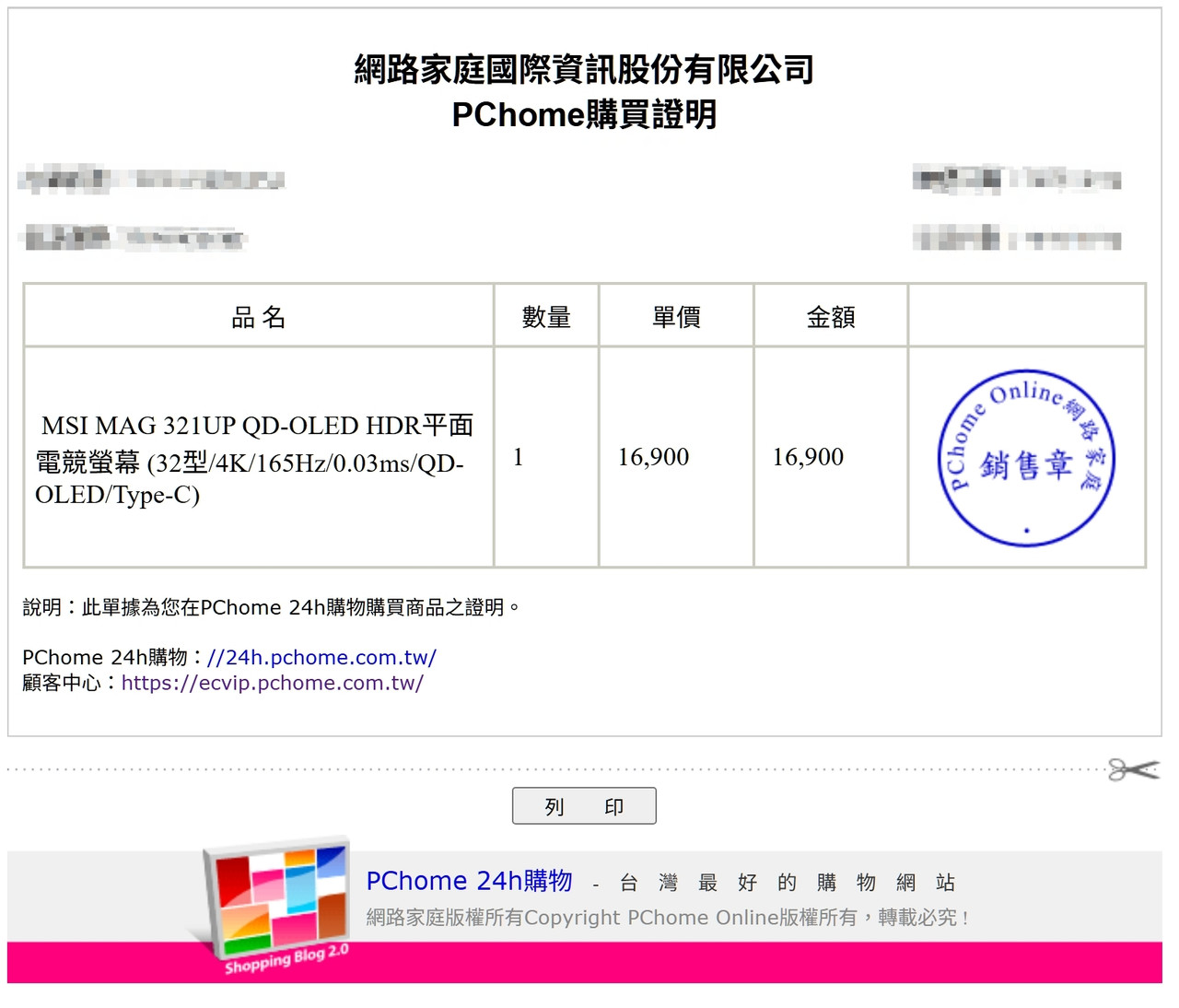This screenshot has width=1179, height=1008.
Task: Click the PChome購買證明 title
Action: click(x=584, y=114)
